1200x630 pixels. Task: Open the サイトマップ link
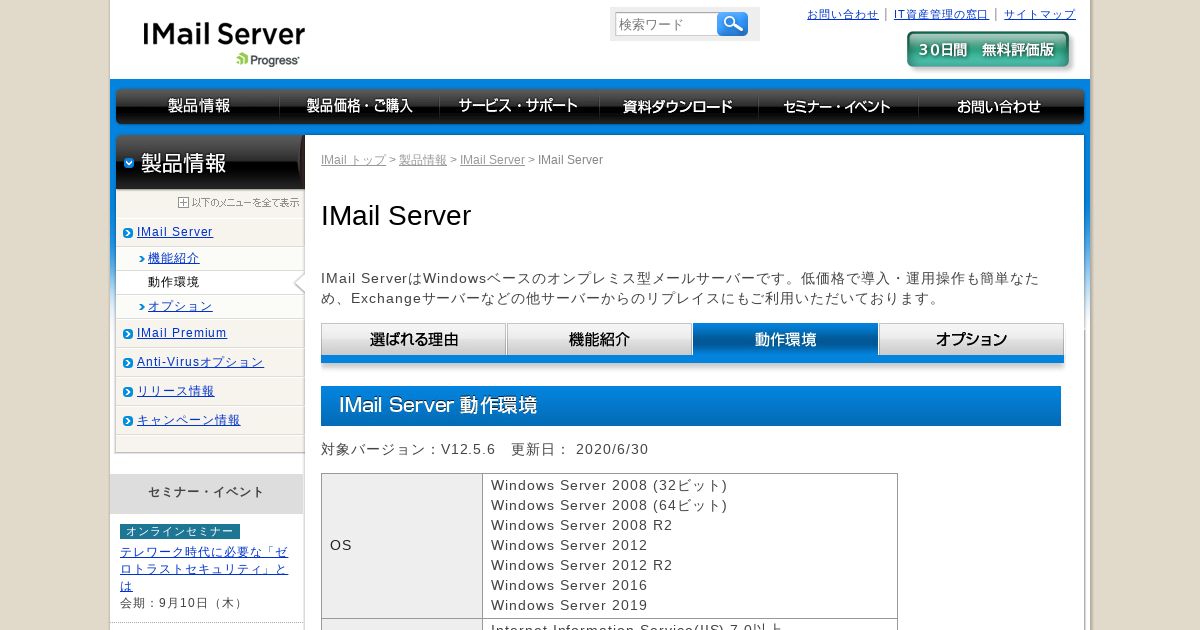[1040, 14]
